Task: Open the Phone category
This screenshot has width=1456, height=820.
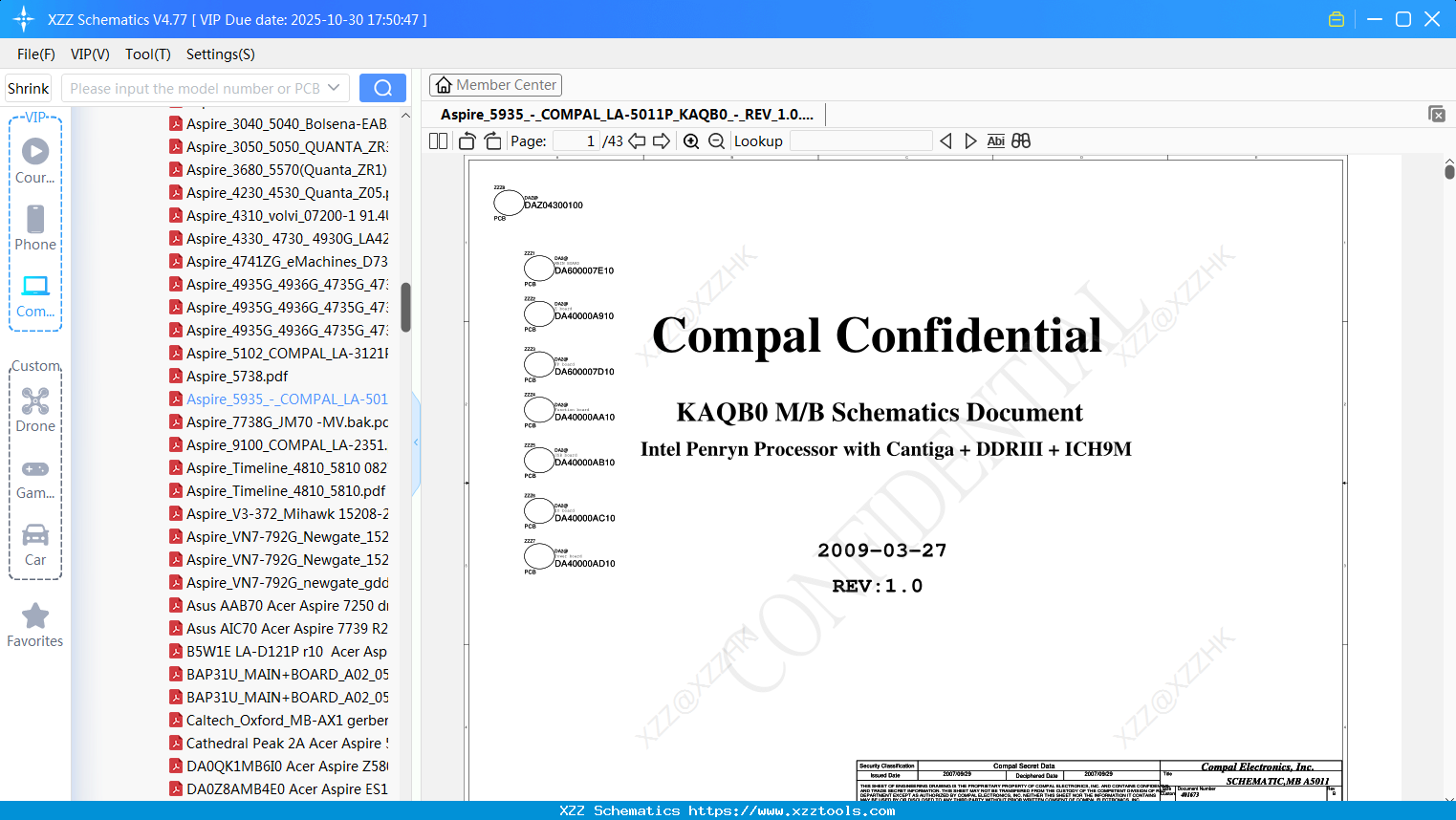Action: tap(35, 228)
